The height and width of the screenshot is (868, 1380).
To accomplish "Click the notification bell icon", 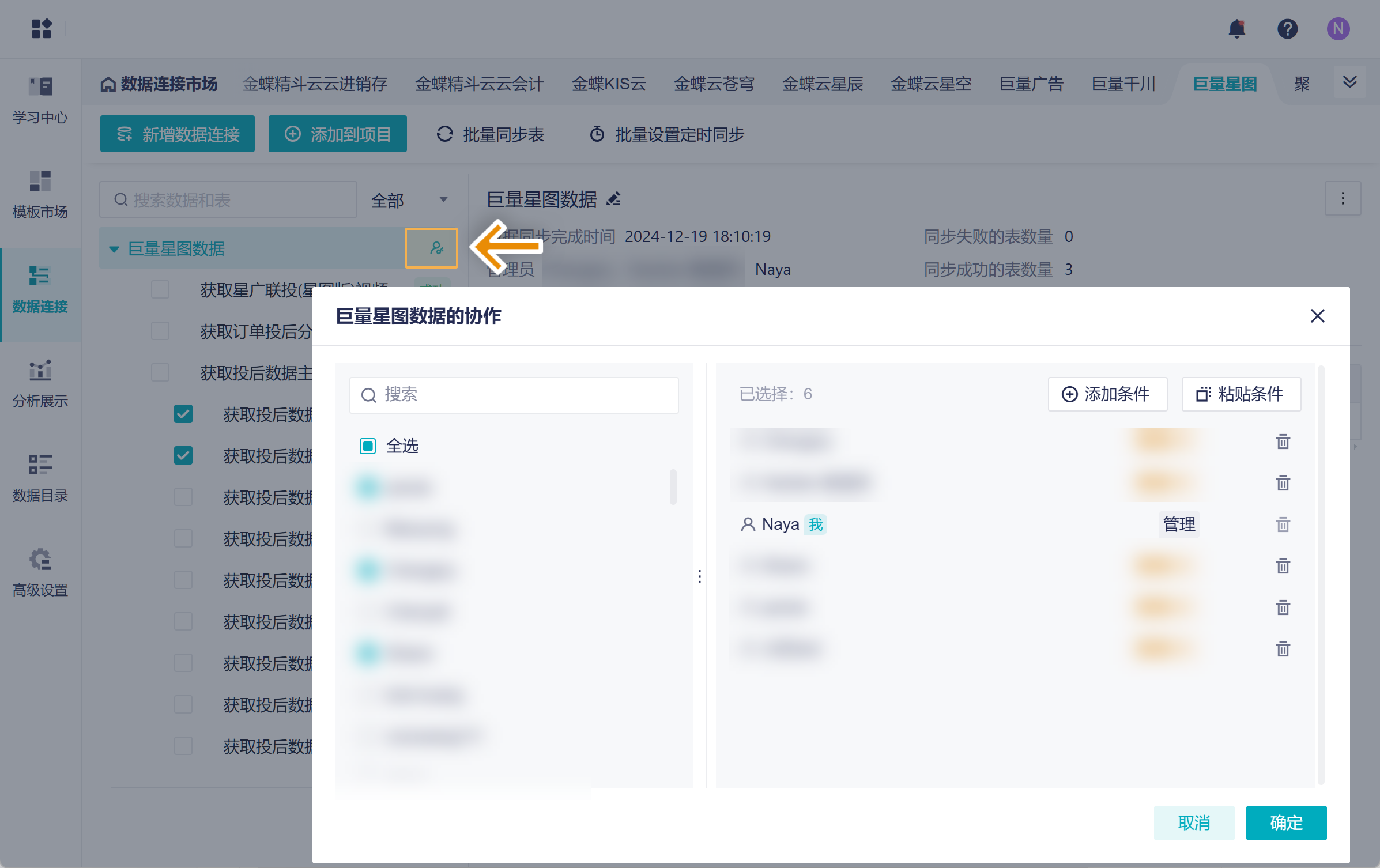I will coord(1236,29).
